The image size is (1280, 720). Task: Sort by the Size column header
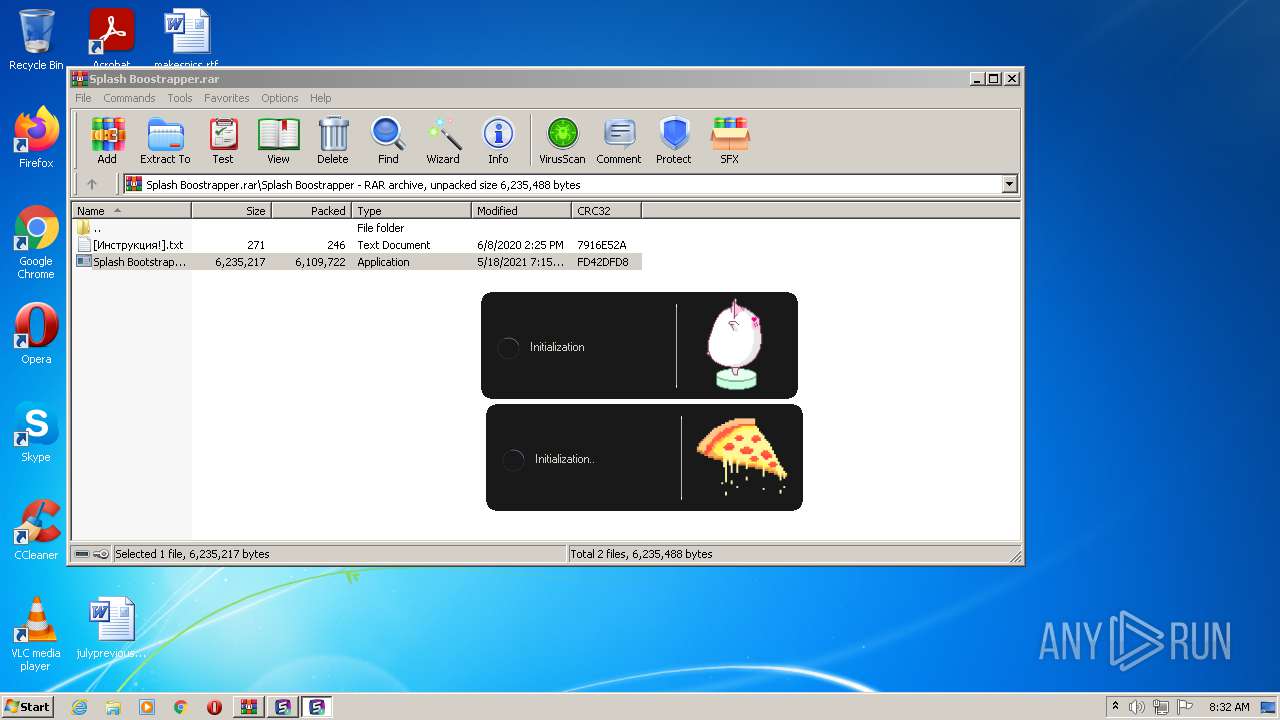tap(232, 211)
